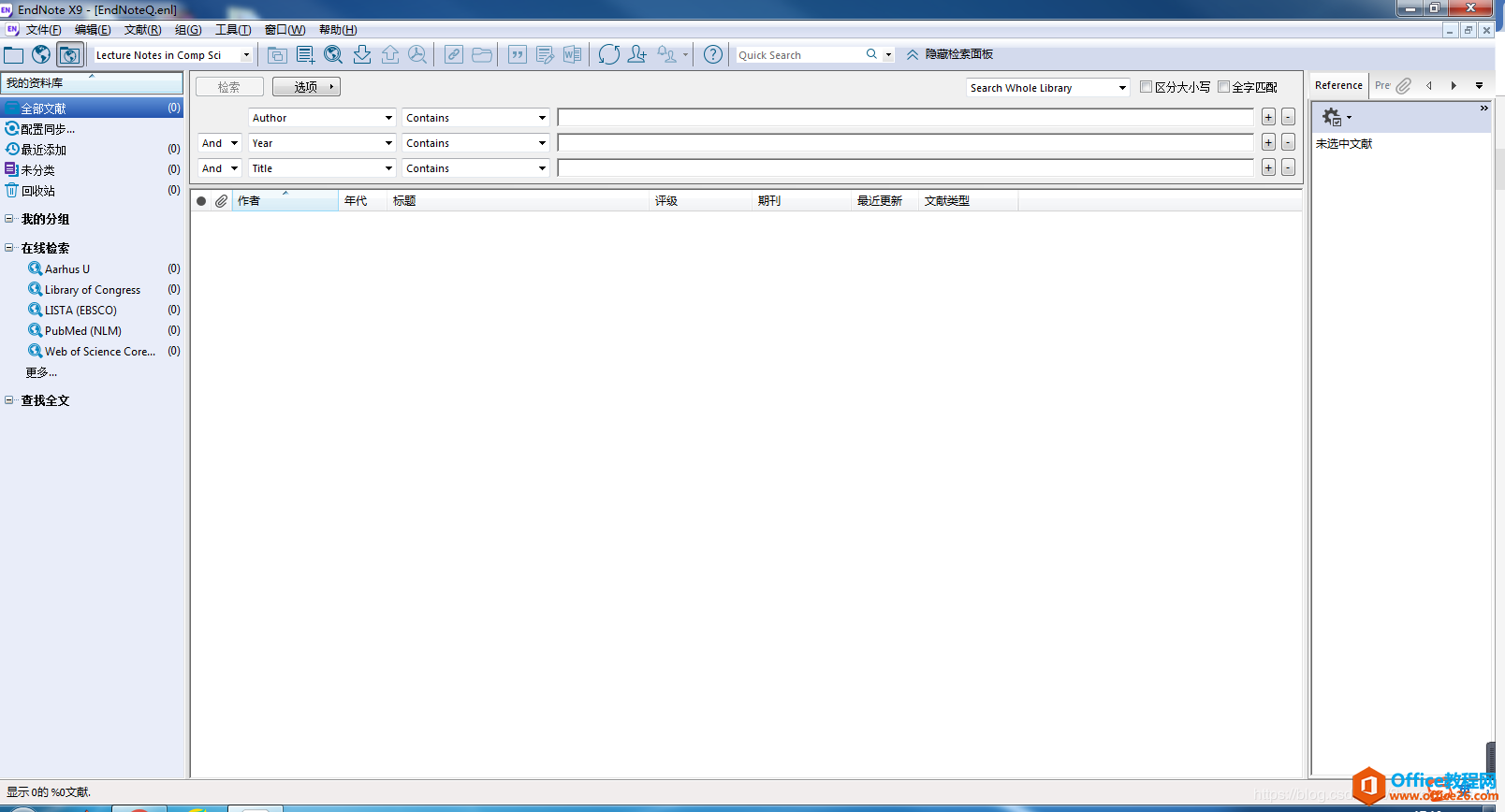Open the And operator dropdown for Year row
The height and width of the screenshot is (812, 1505).
(220, 143)
